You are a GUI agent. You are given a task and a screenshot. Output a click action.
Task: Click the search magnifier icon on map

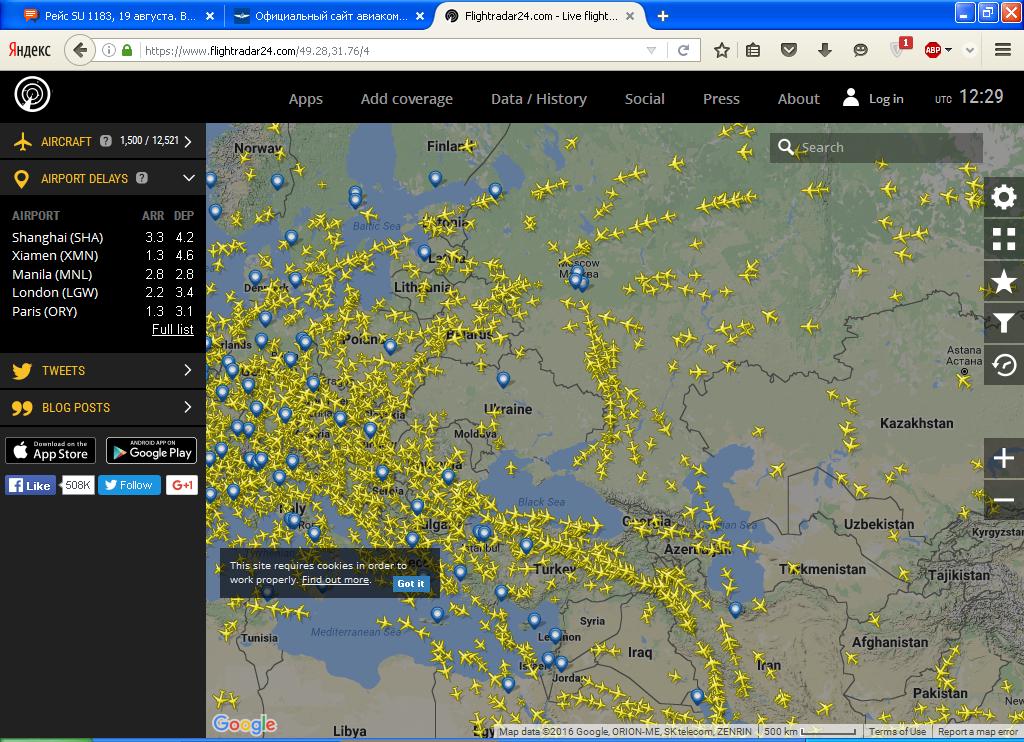786,148
